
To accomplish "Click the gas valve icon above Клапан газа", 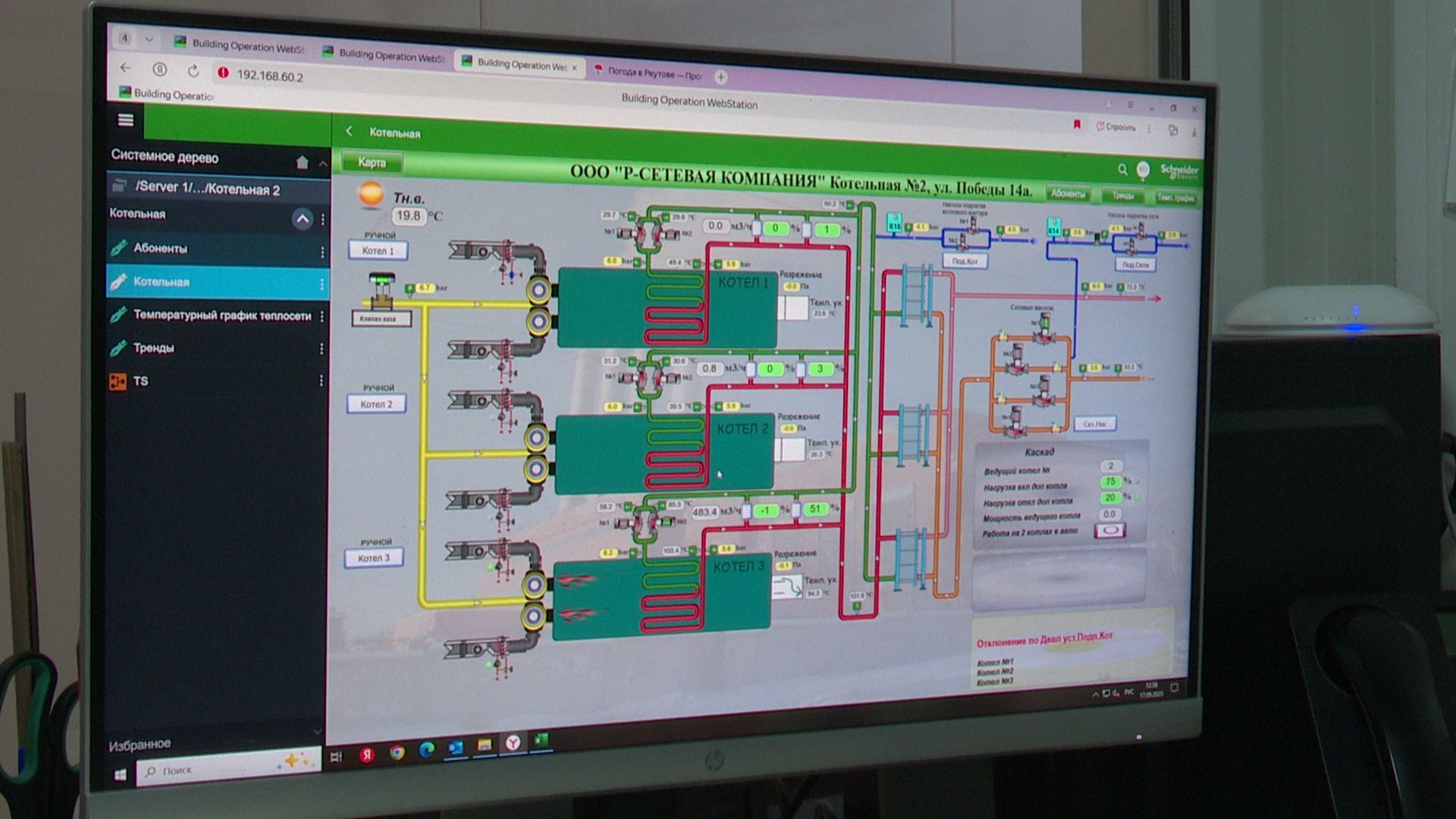I will click(381, 291).
